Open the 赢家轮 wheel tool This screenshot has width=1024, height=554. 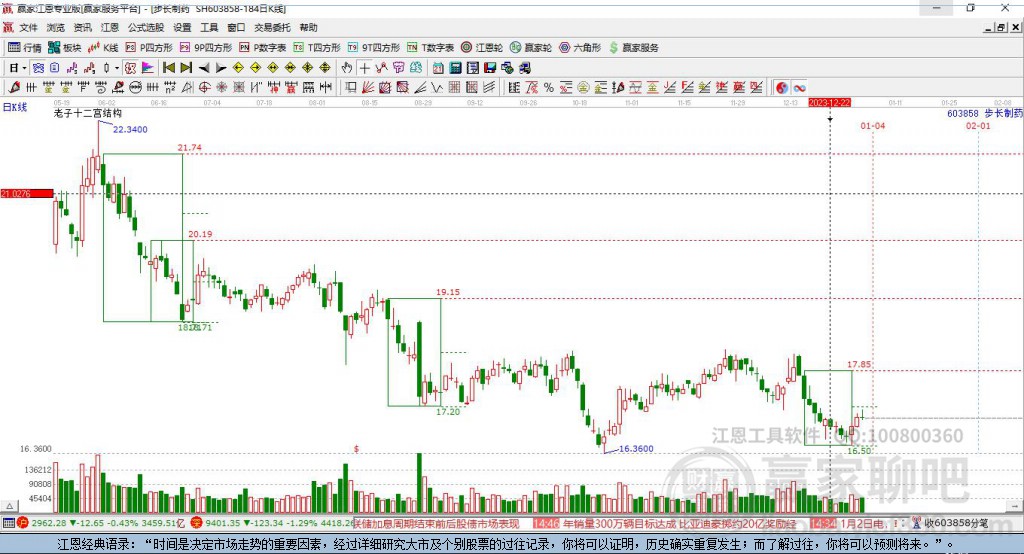(531, 48)
